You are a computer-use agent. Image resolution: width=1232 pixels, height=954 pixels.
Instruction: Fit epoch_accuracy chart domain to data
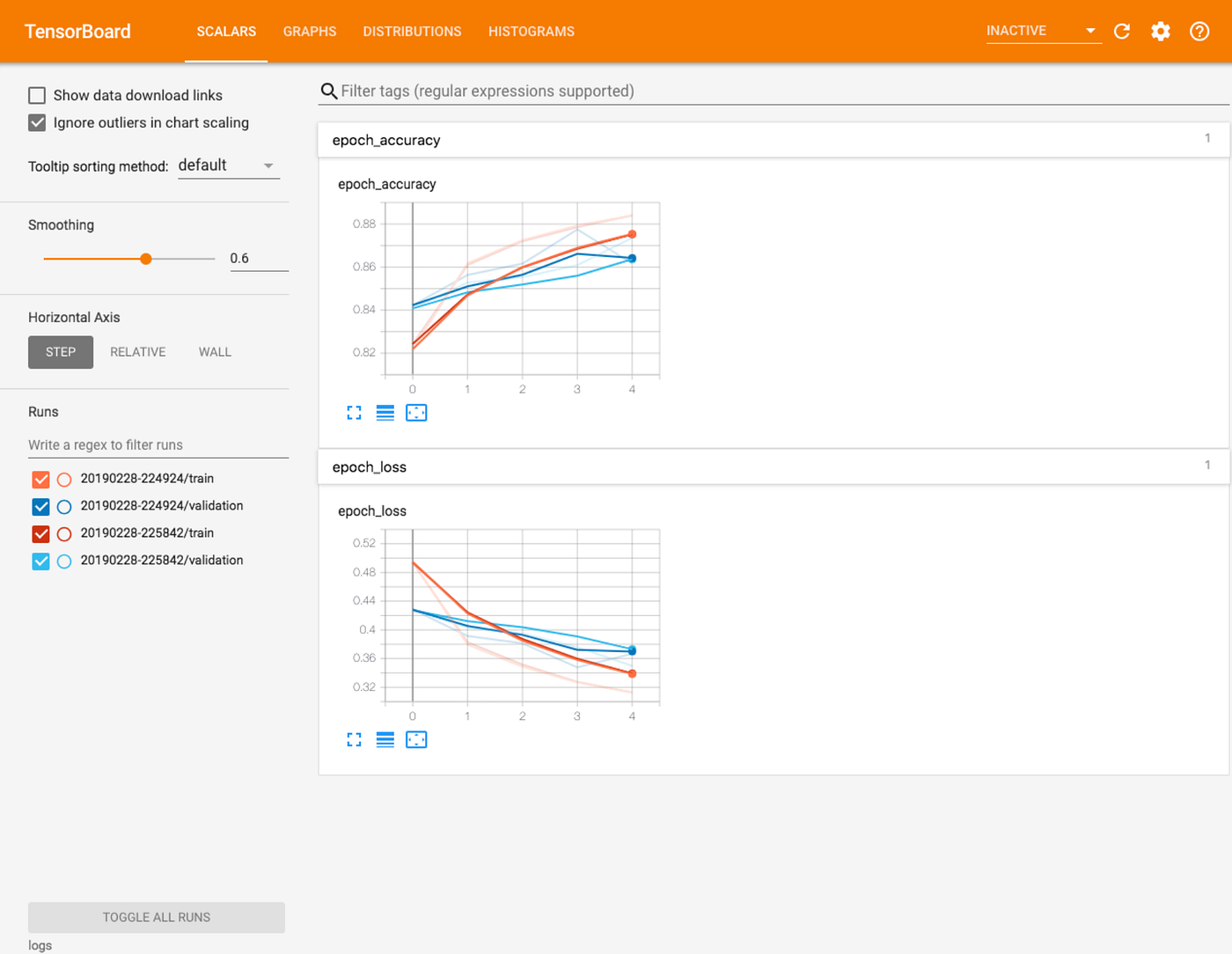pyautogui.click(x=416, y=412)
